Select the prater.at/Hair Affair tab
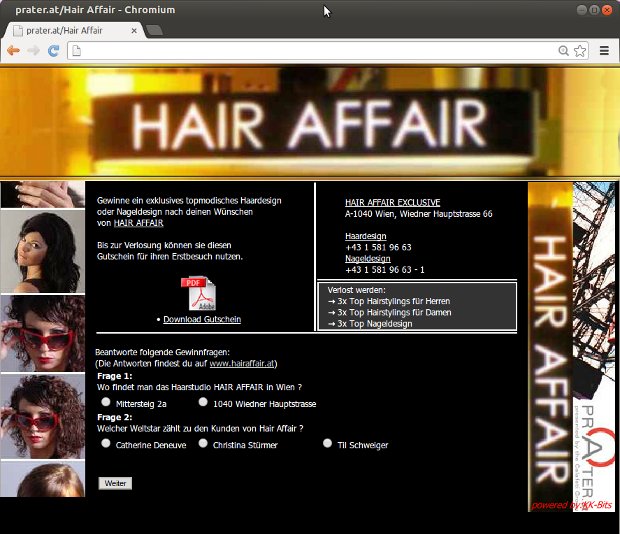The width and height of the screenshot is (620, 534). pos(73,30)
